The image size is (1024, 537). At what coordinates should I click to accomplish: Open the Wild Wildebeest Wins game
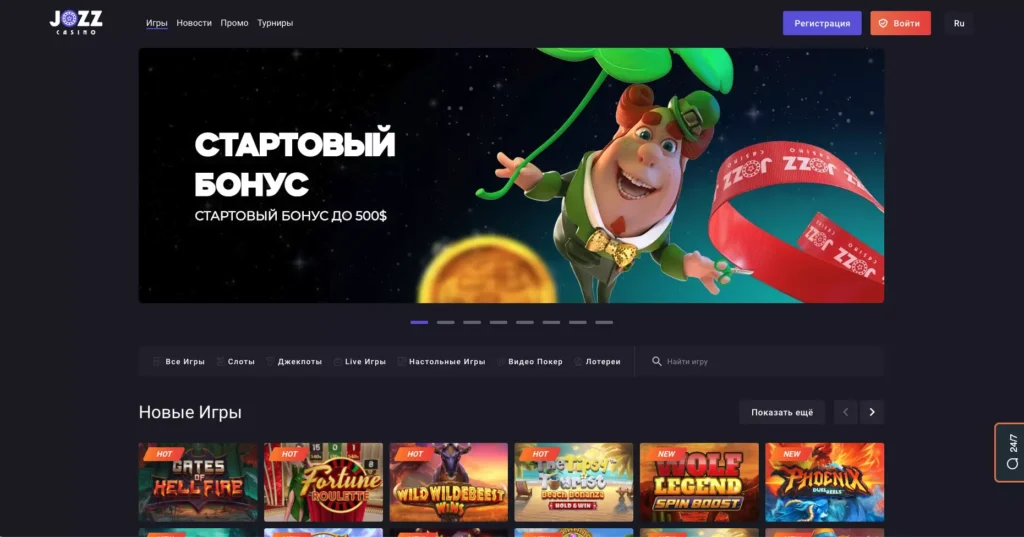coord(449,482)
